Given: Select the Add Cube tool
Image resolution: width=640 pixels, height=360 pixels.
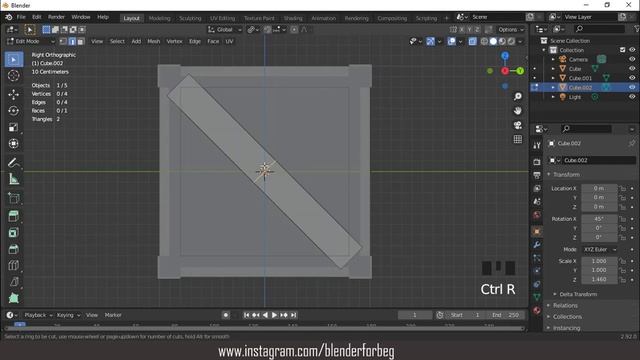Looking at the screenshot, I should 14,198.
